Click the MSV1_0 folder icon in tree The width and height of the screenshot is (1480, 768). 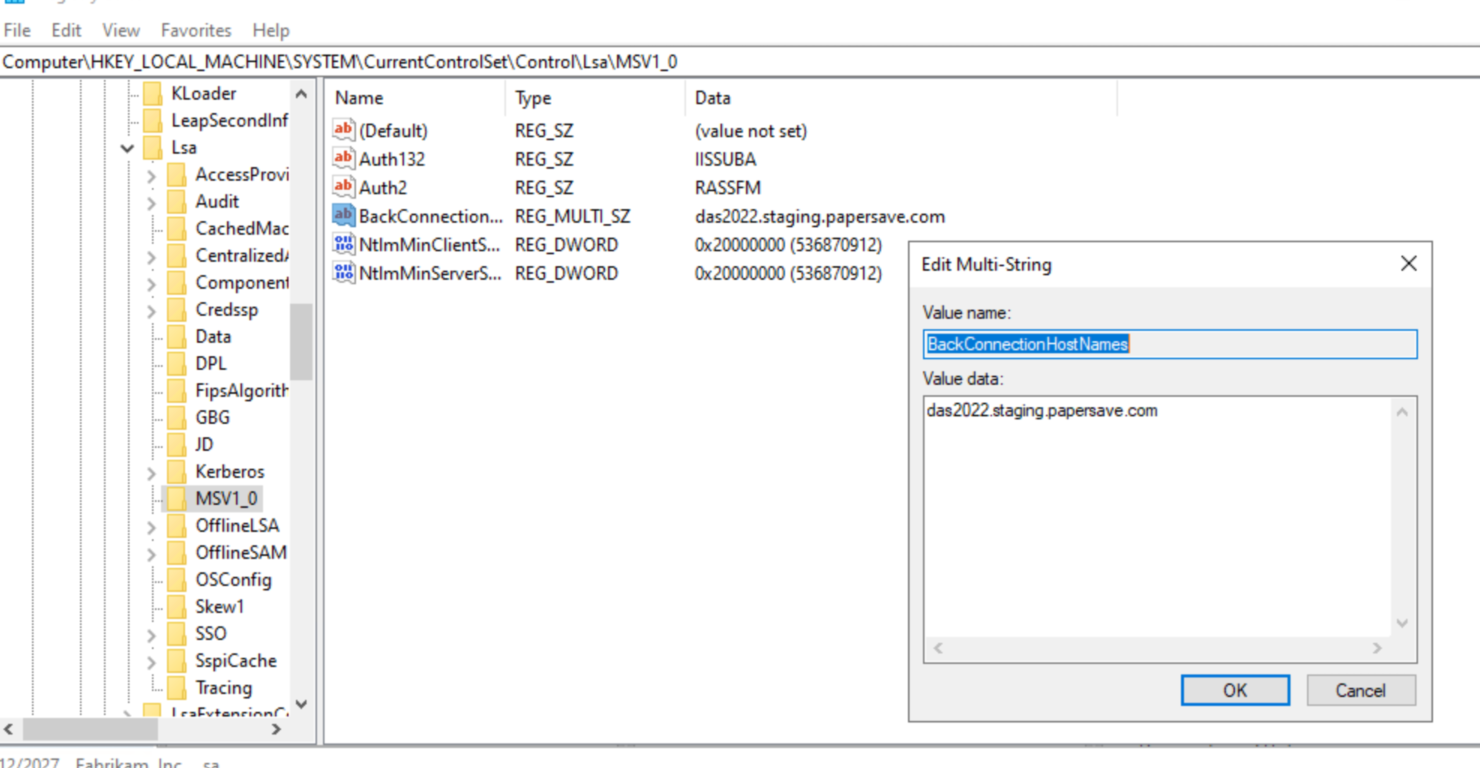point(177,498)
